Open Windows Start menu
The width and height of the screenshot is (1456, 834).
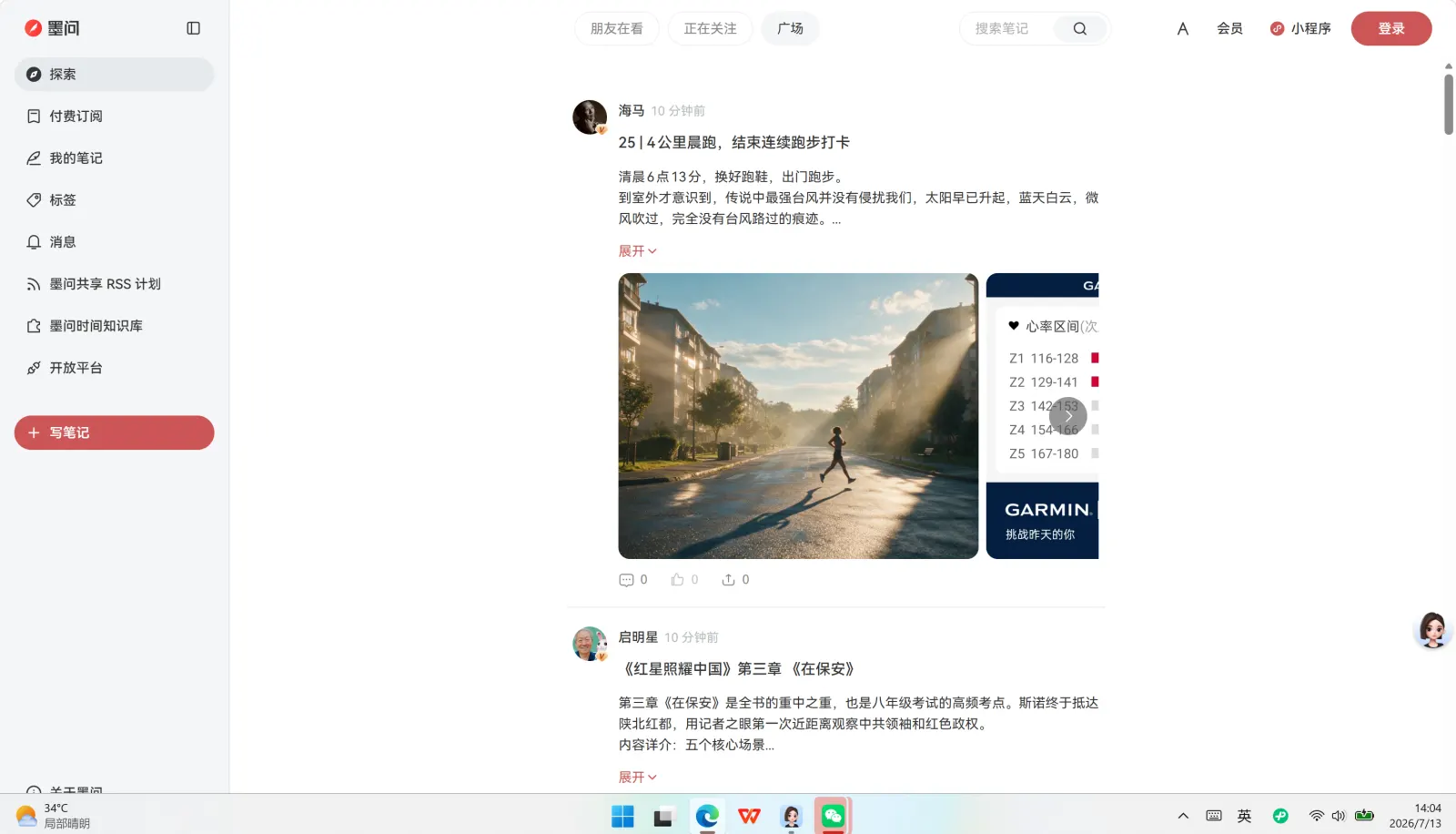pyautogui.click(x=622, y=817)
